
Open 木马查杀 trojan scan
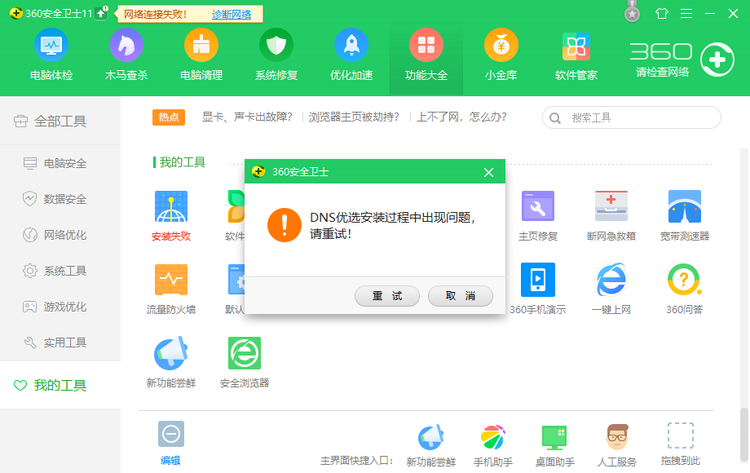point(126,55)
